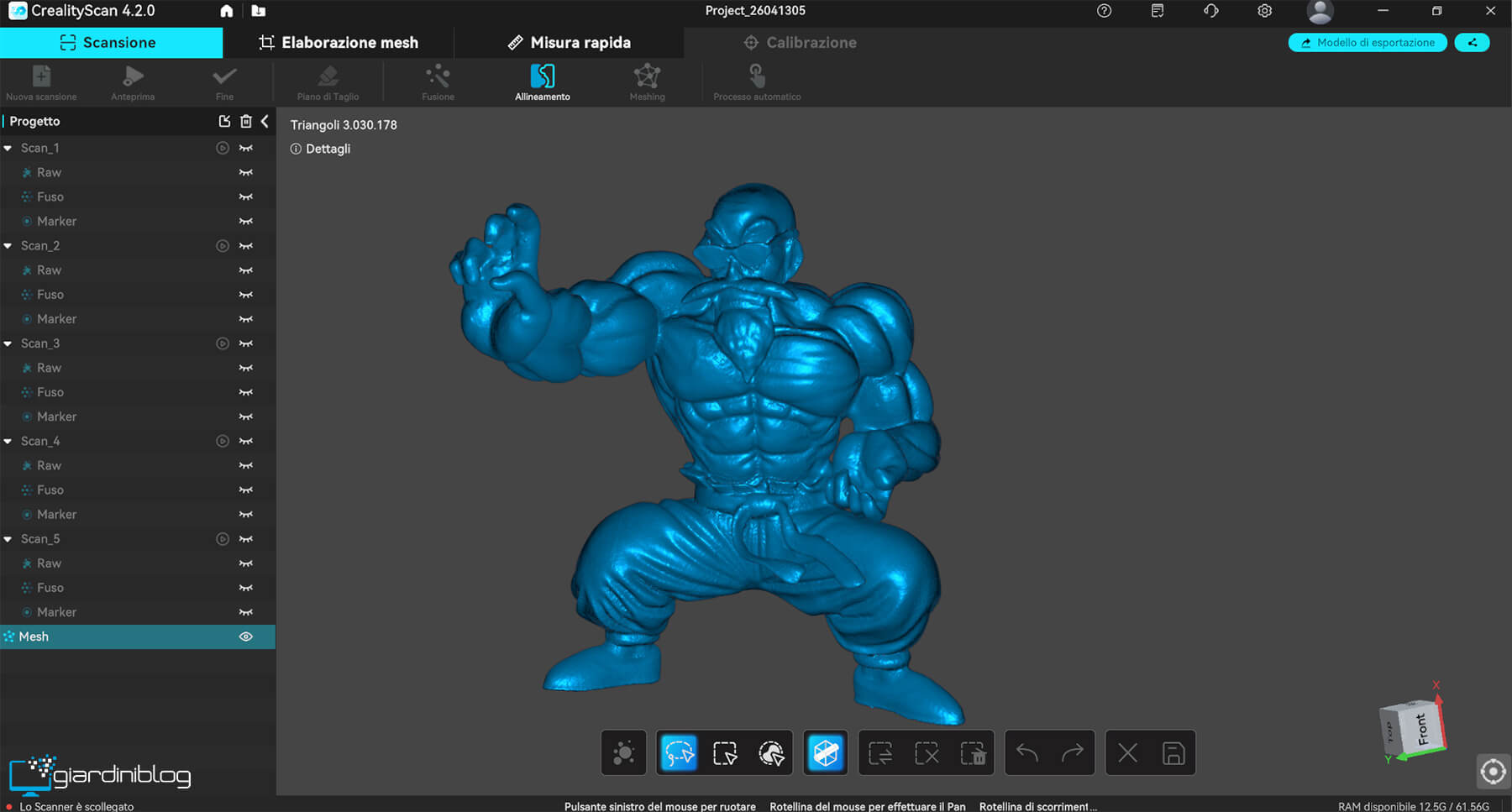Collapse the Progetto side panel
This screenshot has height=812, width=1512.
pos(265,121)
